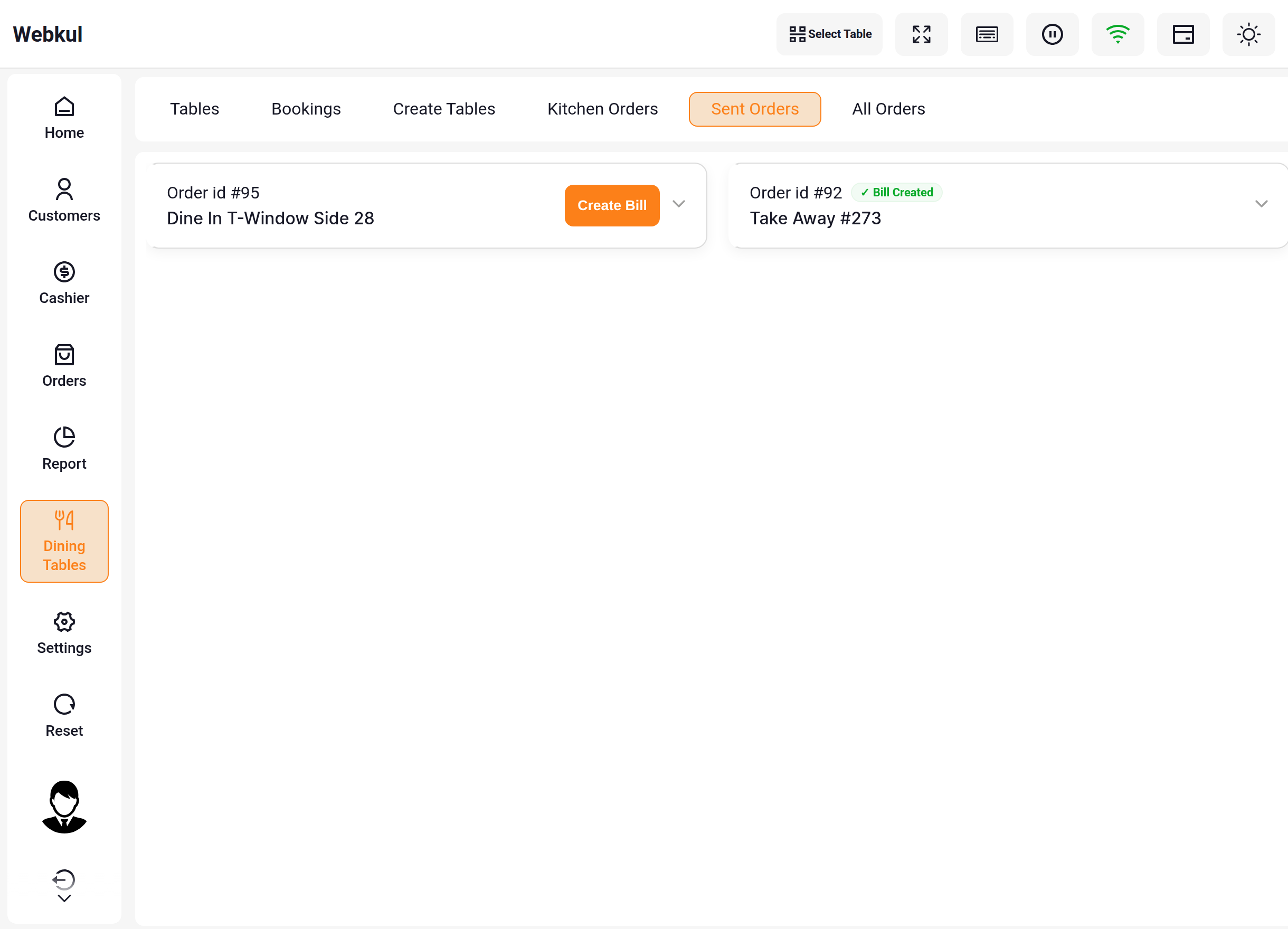Expand order #95 details chevron

click(679, 204)
